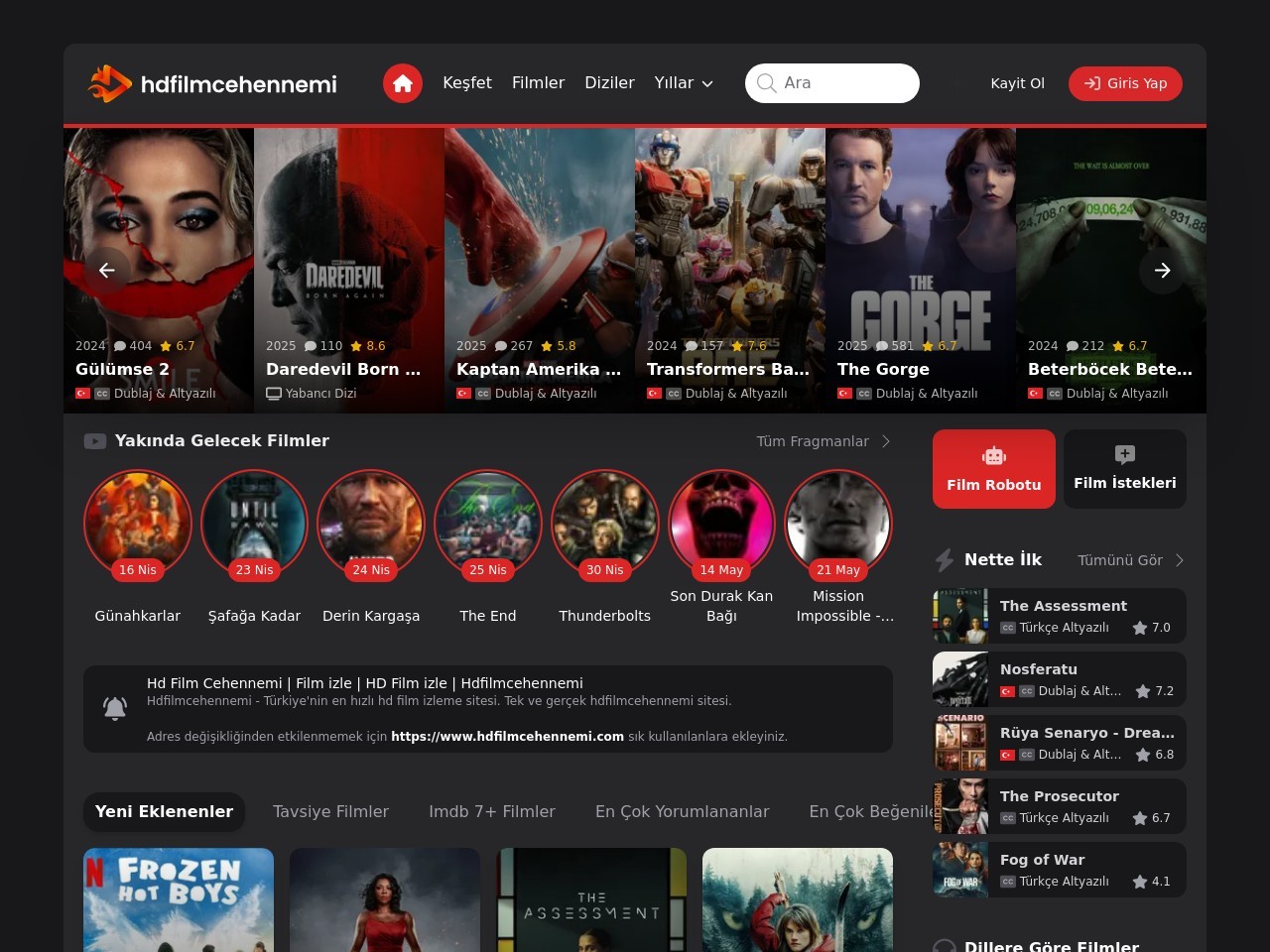Click in the Ara search field
1270x952 pixels.
832,83
